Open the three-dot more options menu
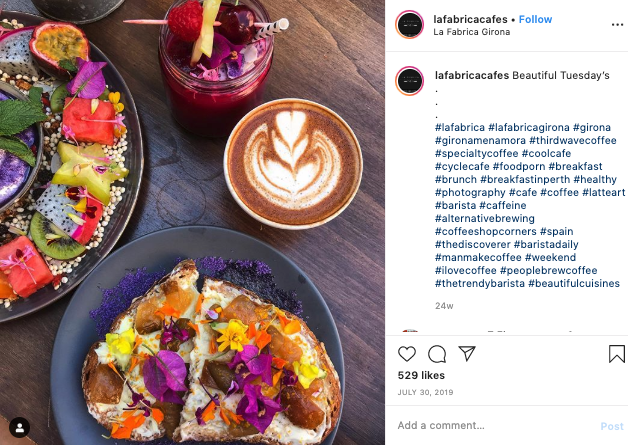 point(617,25)
